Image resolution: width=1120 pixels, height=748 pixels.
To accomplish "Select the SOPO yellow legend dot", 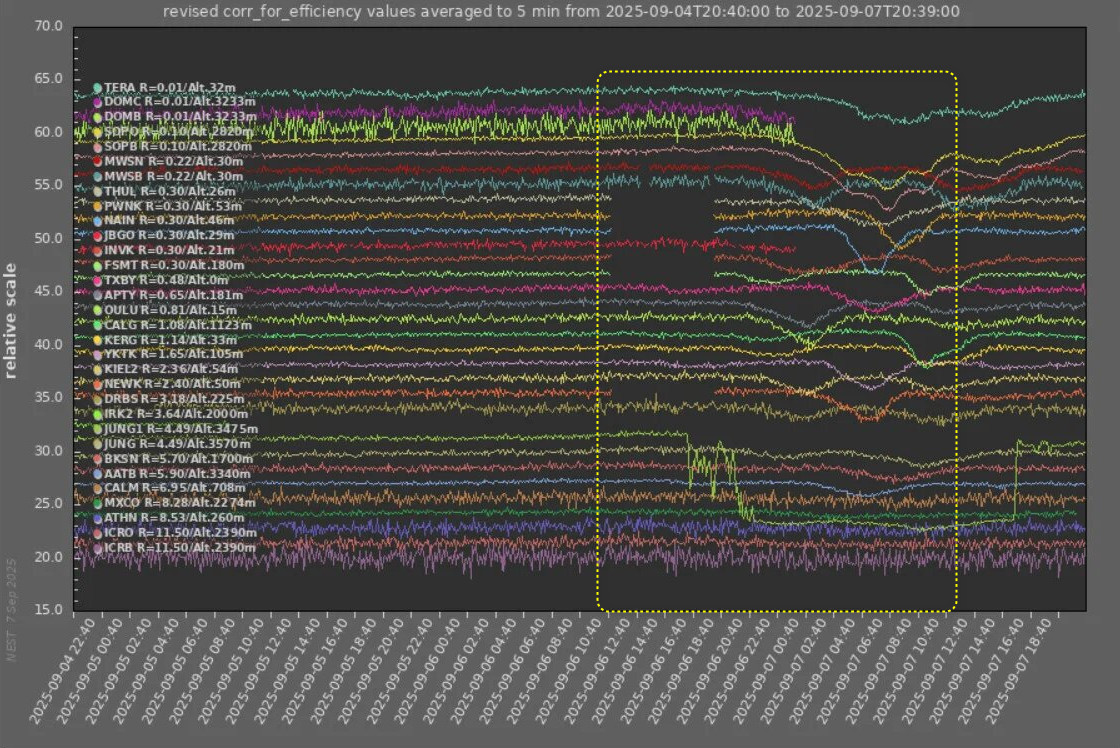I will pos(98,131).
